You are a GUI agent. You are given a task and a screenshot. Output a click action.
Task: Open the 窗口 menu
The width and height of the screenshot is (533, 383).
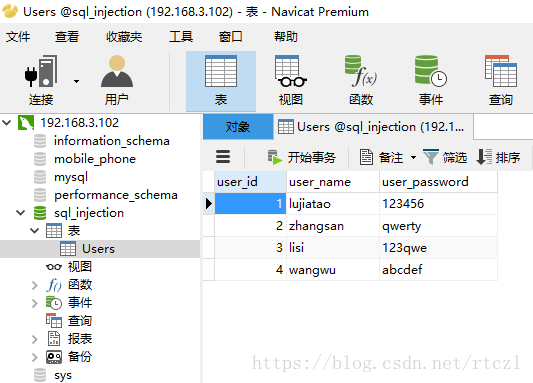tap(230, 36)
